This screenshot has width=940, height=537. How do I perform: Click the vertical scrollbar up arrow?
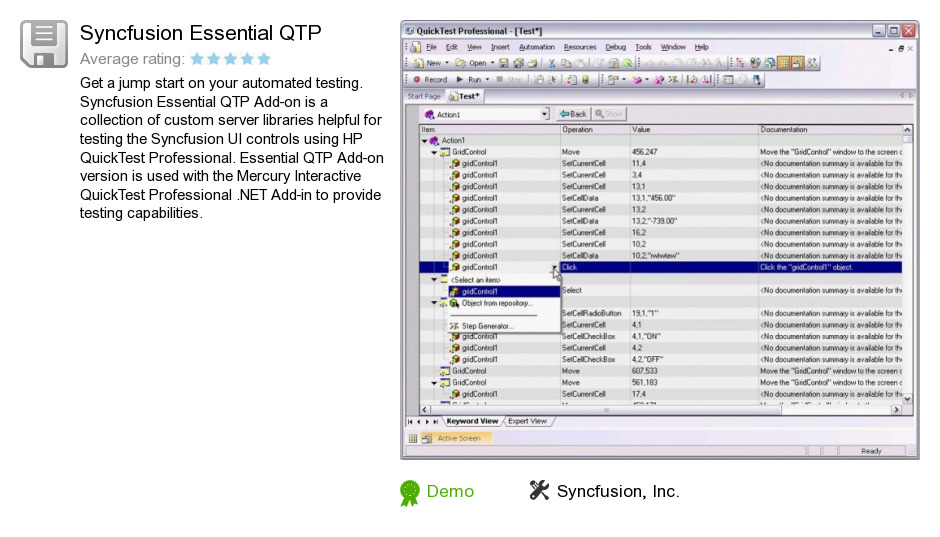pyautogui.click(x=907, y=130)
